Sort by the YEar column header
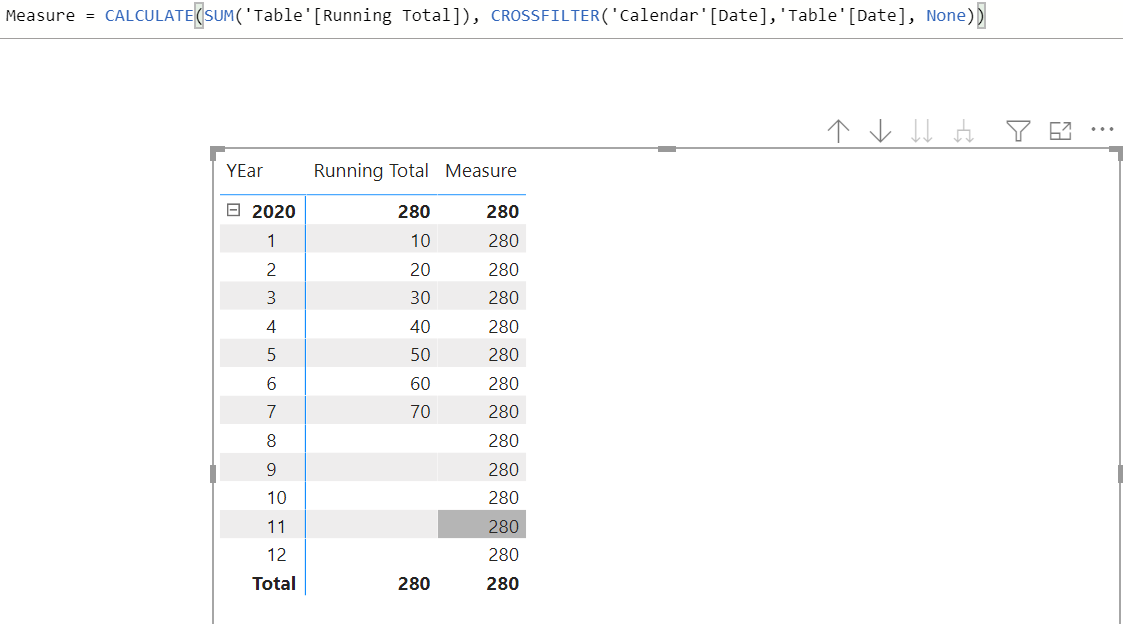This screenshot has width=1123, height=624. 244,171
